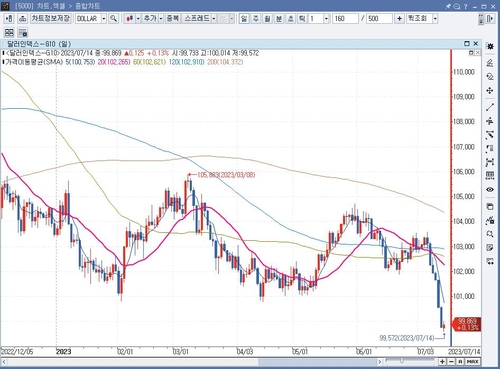Click the left scroll arrow on chart scrollbar
500x369 pixels.
point(4,362)
